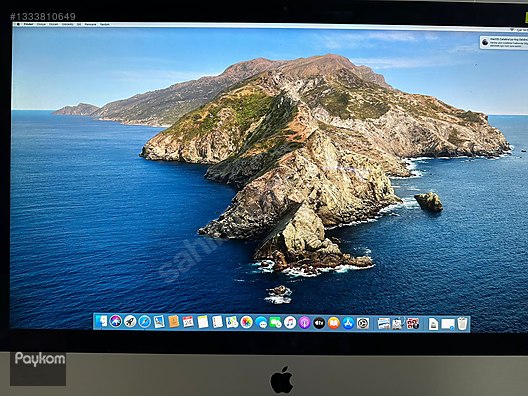Open Music app note icon
The width and height of the screenshot is (528, 396).
click(290, 323)
